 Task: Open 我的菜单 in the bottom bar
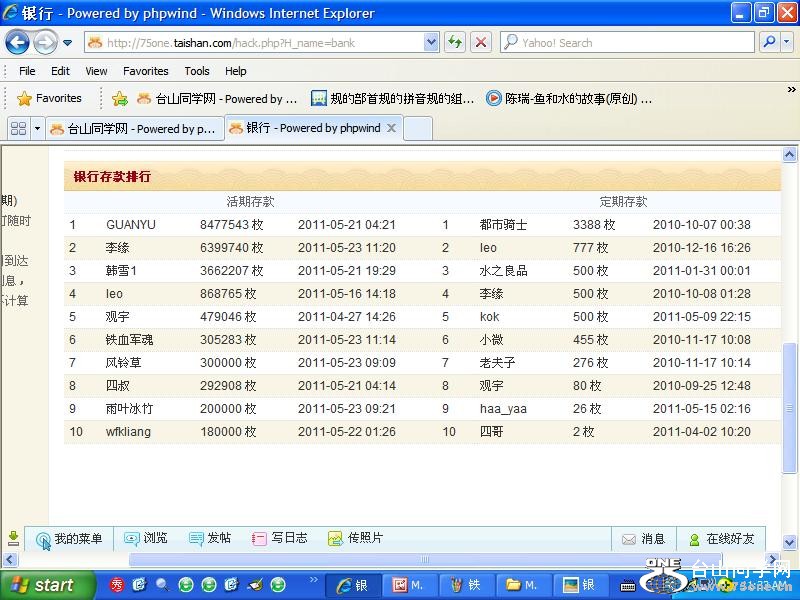tap(69, 538)
